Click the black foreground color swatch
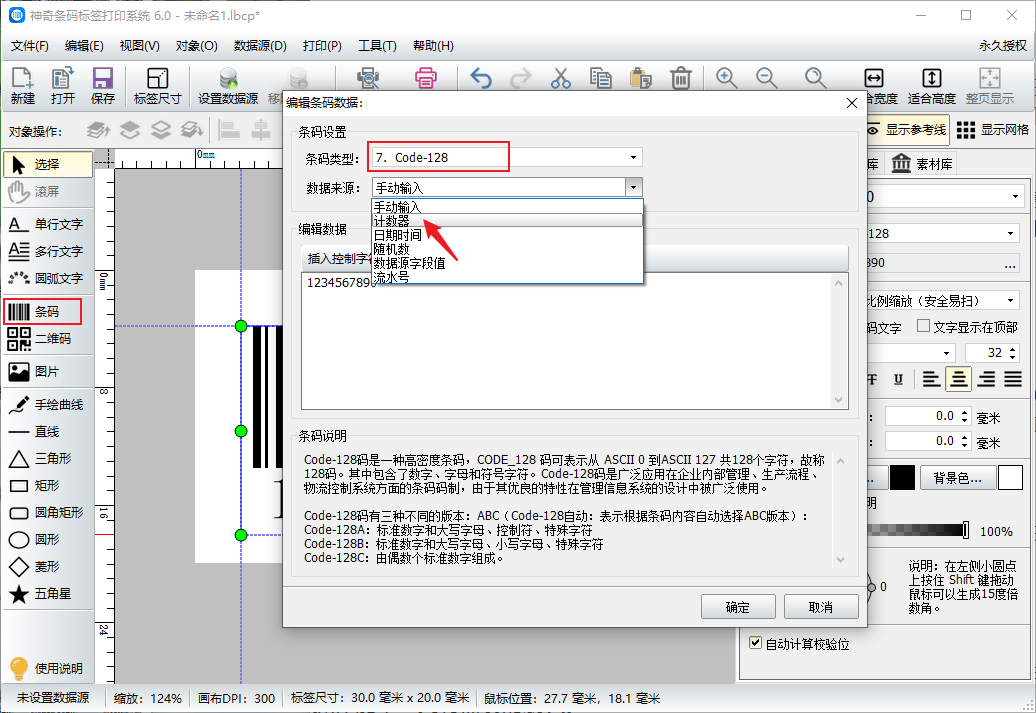Screen dimensions: 1036x713 pos(902,478)
